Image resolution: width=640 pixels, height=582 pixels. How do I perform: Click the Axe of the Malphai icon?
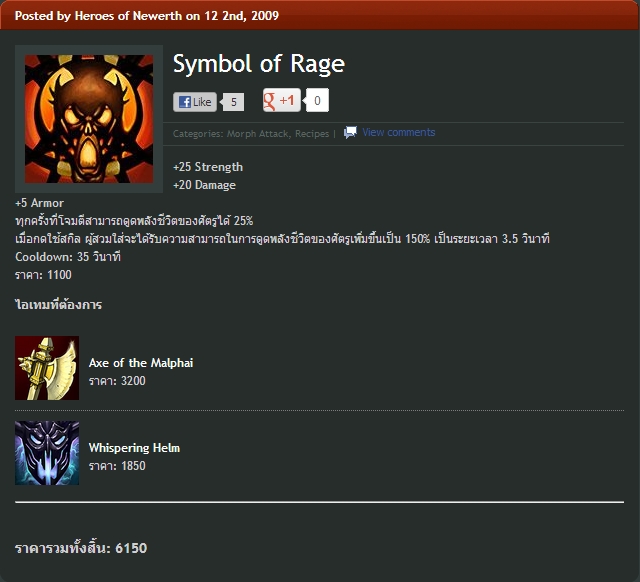click(x=47, y=368)
